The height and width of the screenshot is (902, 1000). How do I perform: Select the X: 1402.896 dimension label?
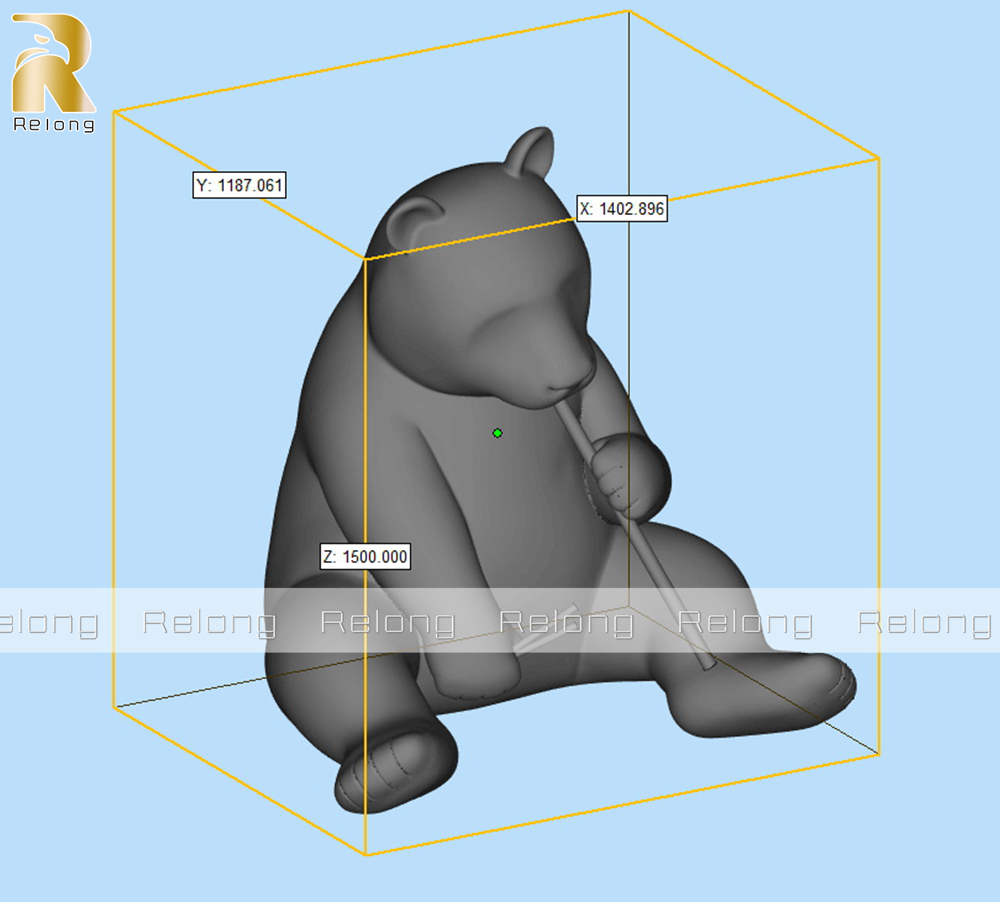pyautogui.click(x=621, y=209)
